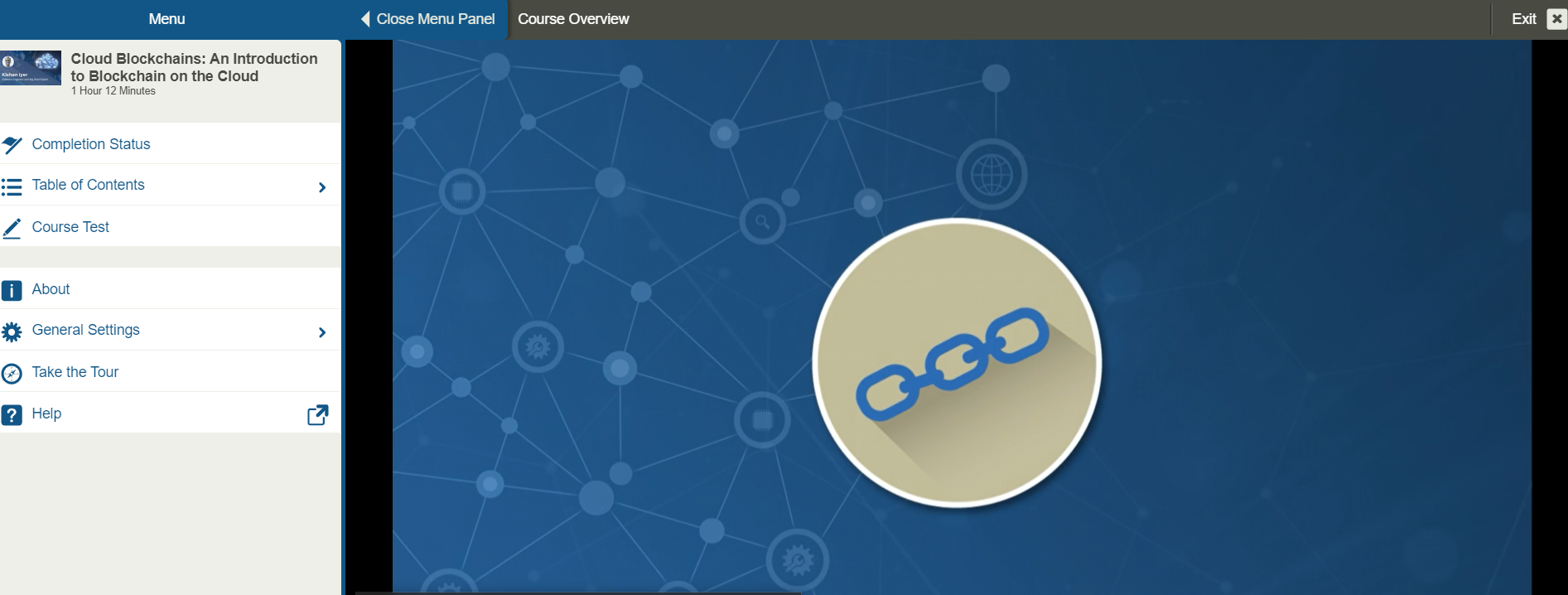The height and width of the screenshot is (595, 1568).
Task: Click the Take the Tour compass icon
Action: (12, 374)
